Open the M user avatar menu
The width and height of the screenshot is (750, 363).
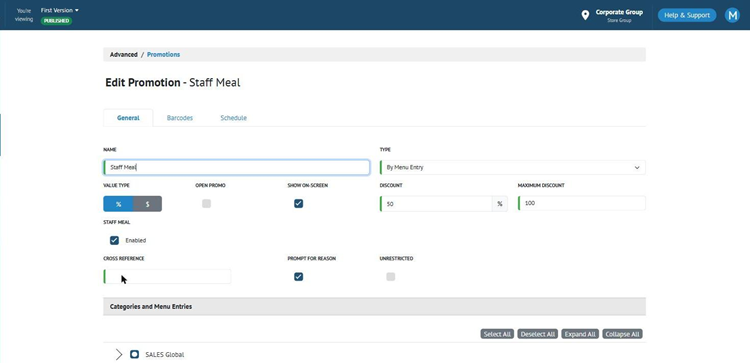click(x=732, y=15)
